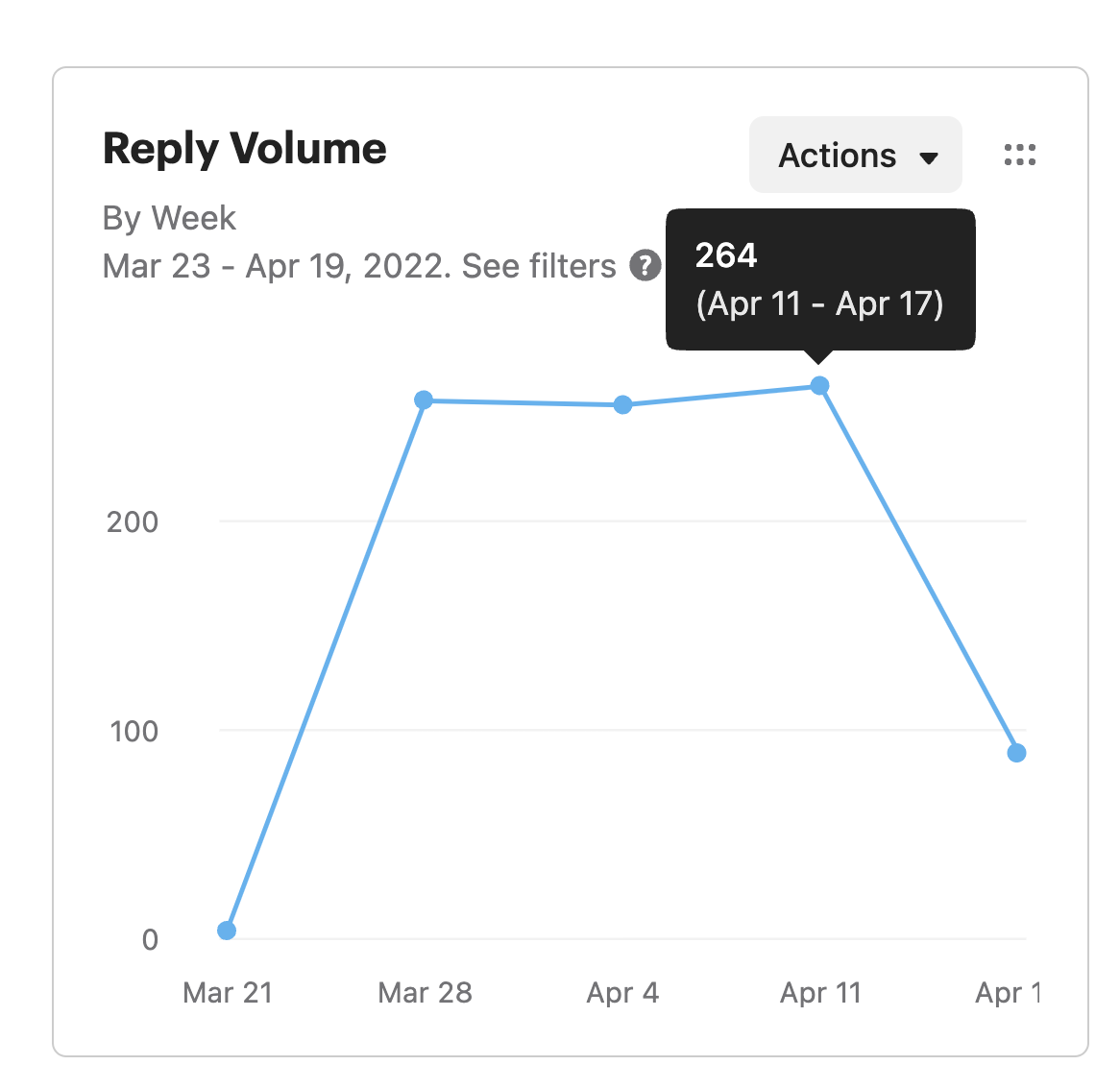Click the highlighted Apr 11 data point
The width and height of the screenshot is (1120, 1089).
(x=819, y=386)
